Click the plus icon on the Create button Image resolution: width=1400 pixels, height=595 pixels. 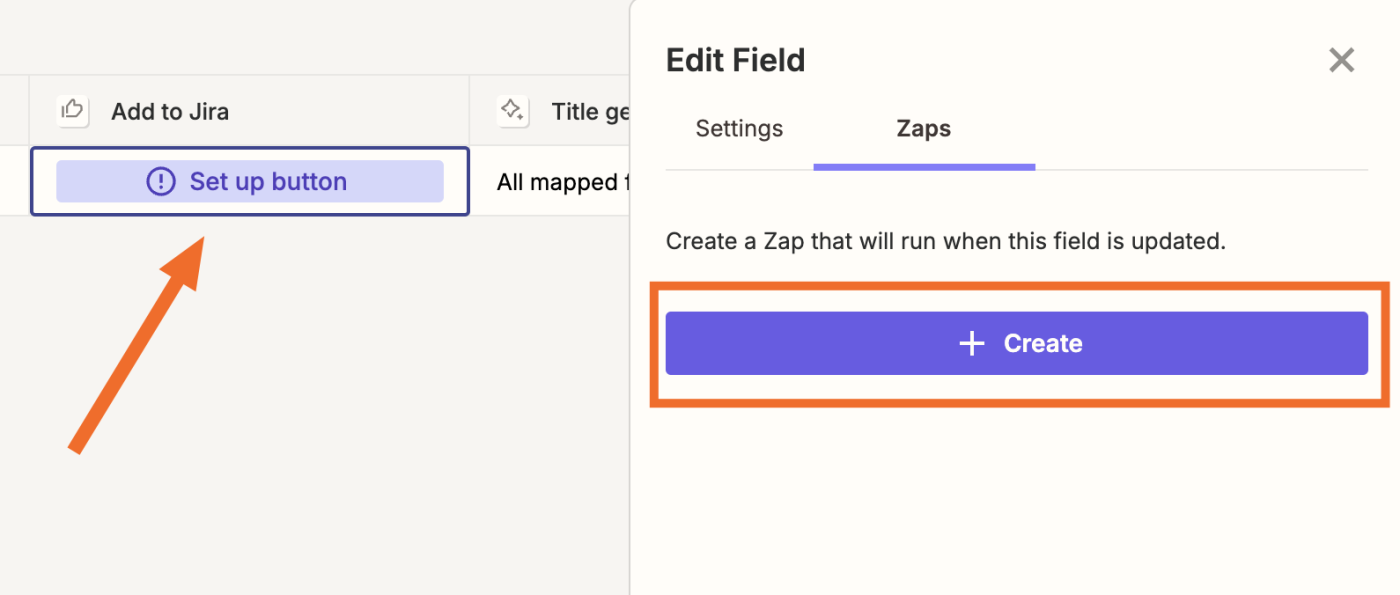coord(971,344)
